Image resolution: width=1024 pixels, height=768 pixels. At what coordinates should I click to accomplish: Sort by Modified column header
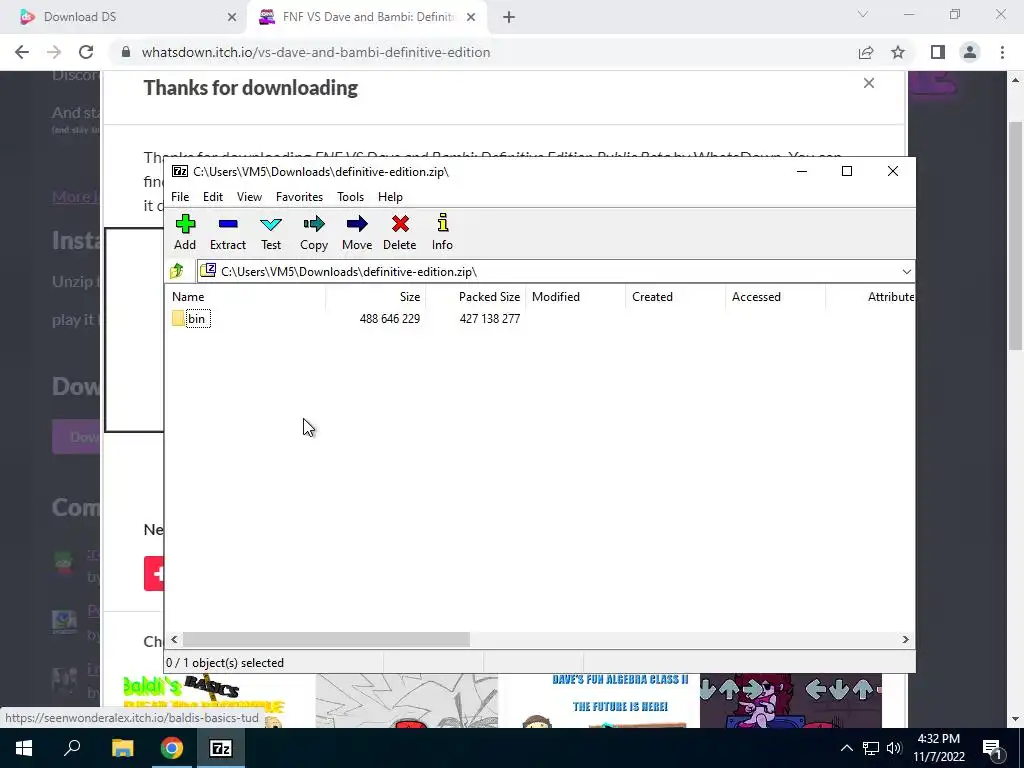coord(575,296)
